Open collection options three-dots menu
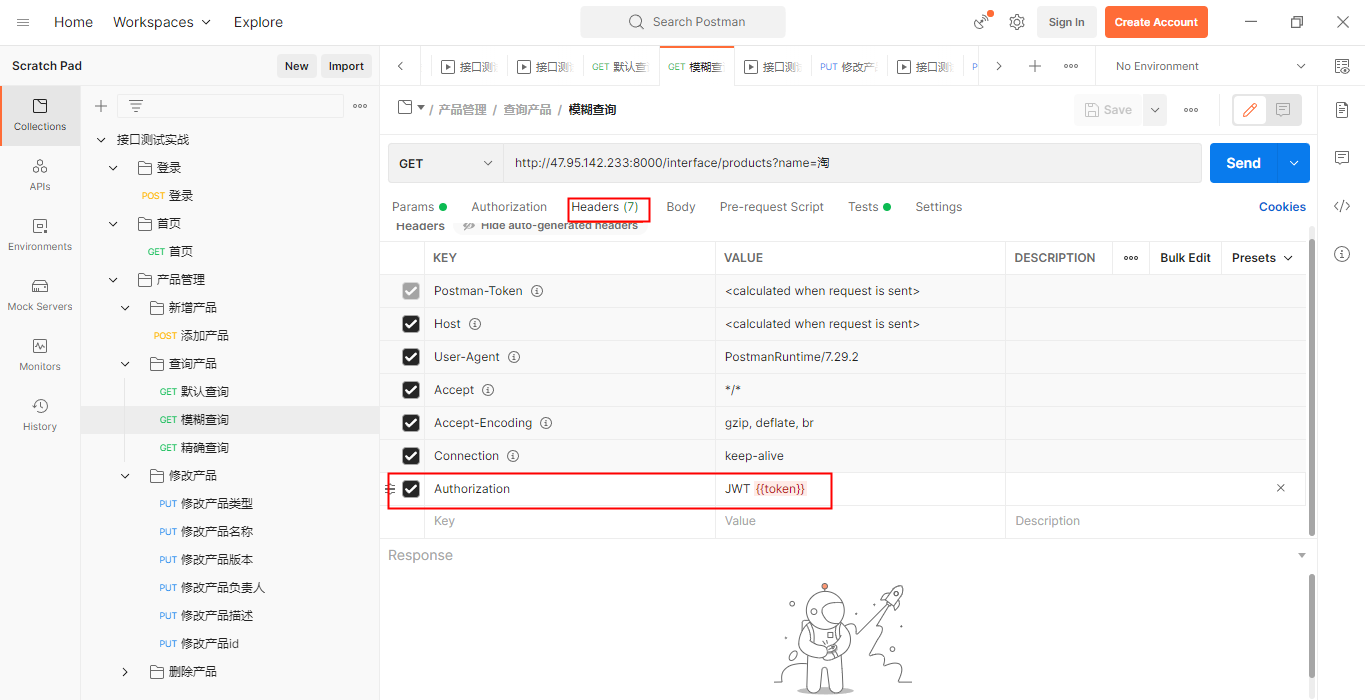 pos(360,106)
